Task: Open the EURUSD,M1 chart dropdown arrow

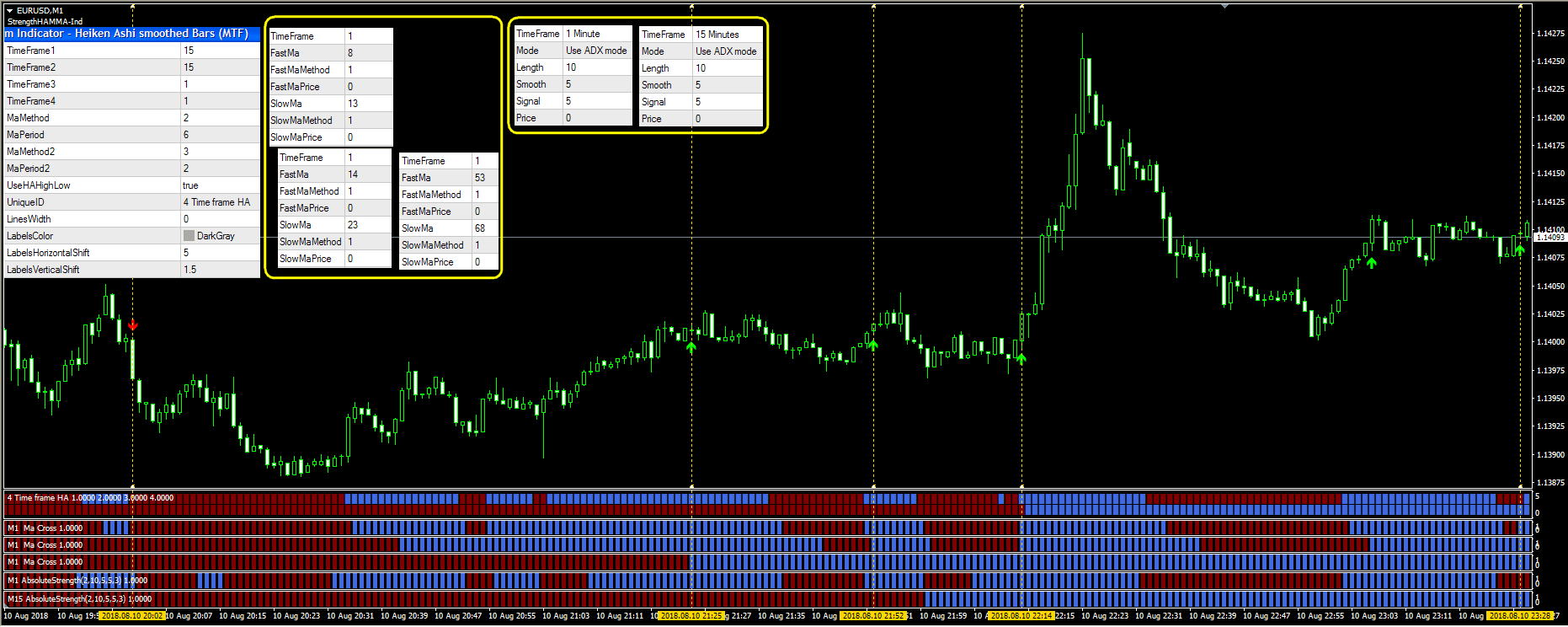Action: click(x=10, y=10)
